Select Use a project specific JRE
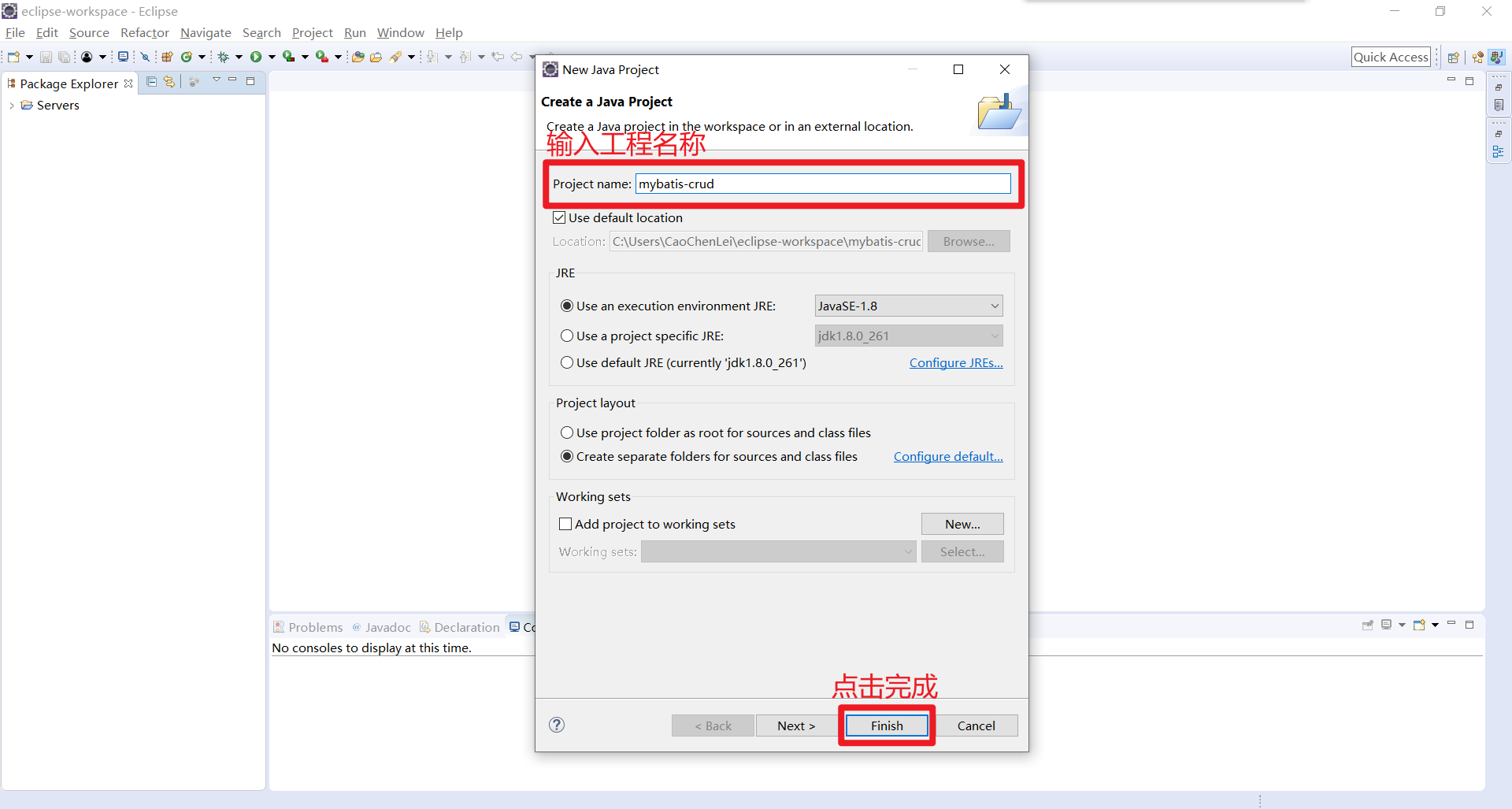 (567, 336)
